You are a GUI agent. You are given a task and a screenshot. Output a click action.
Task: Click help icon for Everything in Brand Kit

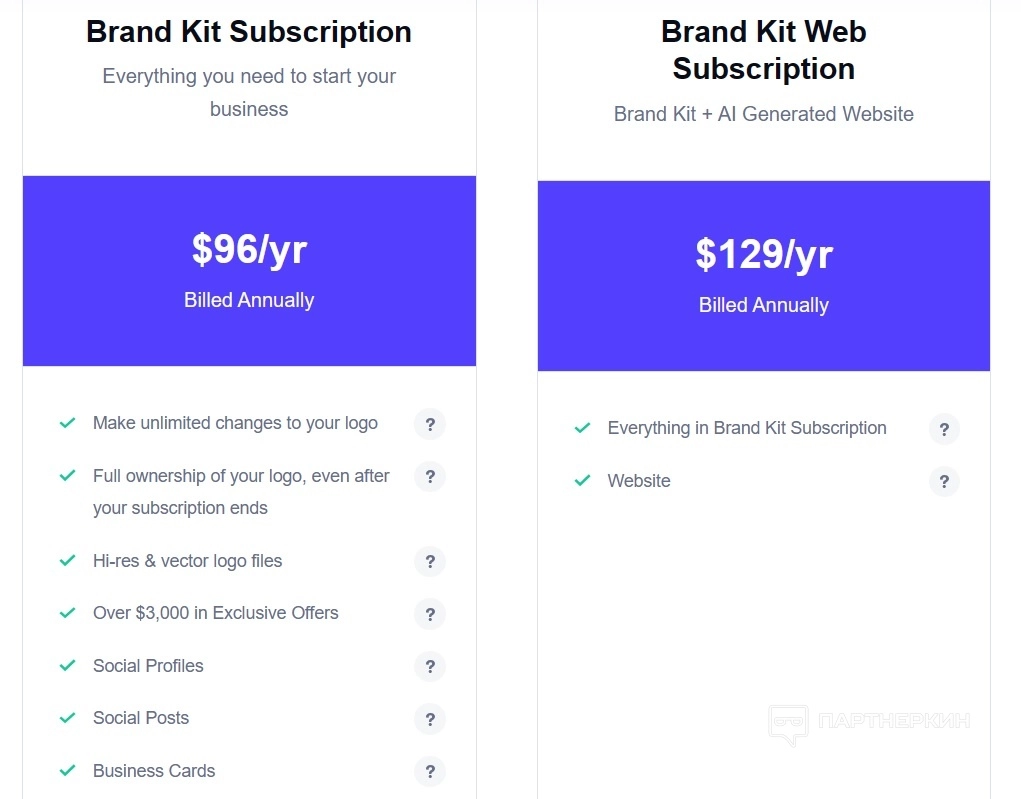pyautogui.click(x=944, y=429)
